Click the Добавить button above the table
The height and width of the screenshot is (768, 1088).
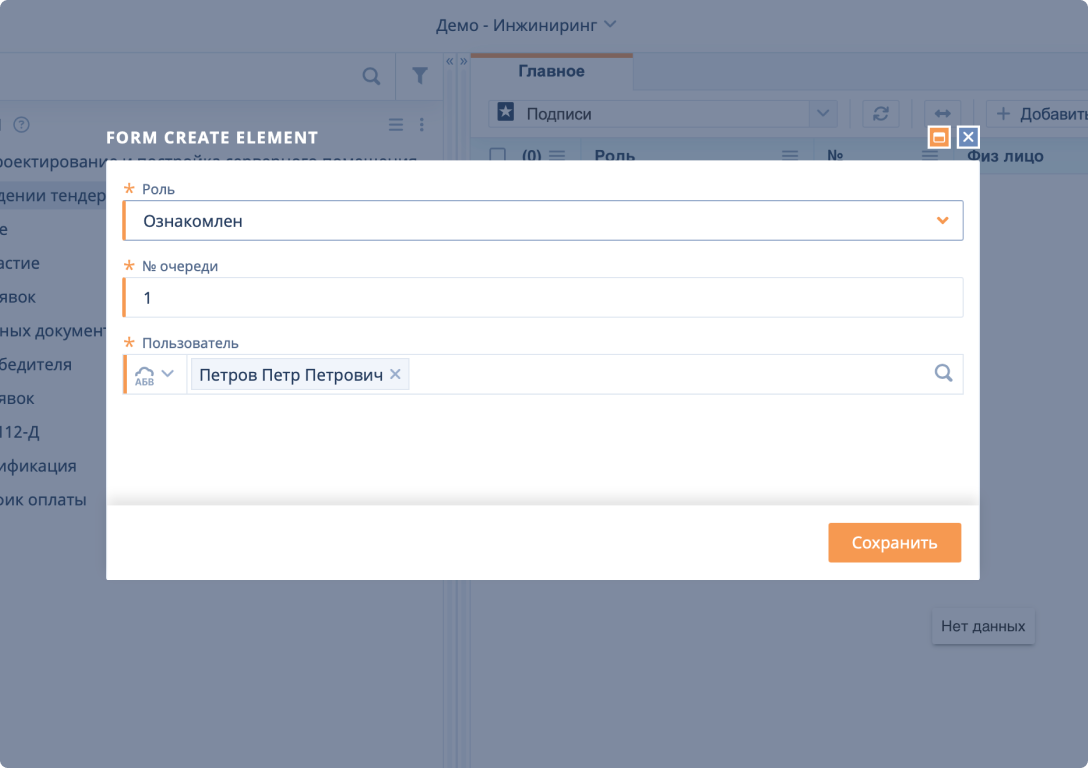coord(1041,113)
